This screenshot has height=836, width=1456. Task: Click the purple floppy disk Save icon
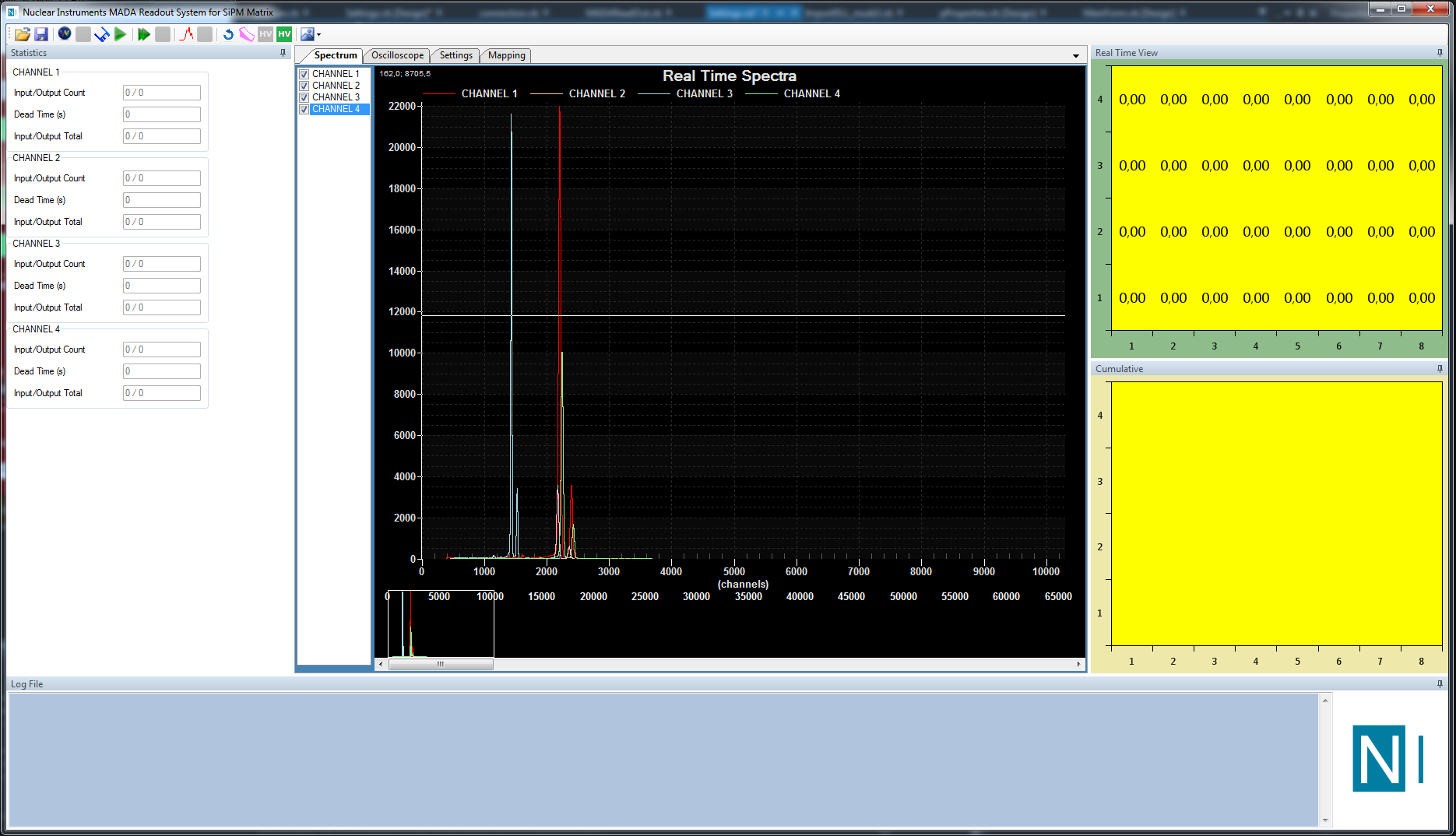pyautogui.click(x=41, y=34)
